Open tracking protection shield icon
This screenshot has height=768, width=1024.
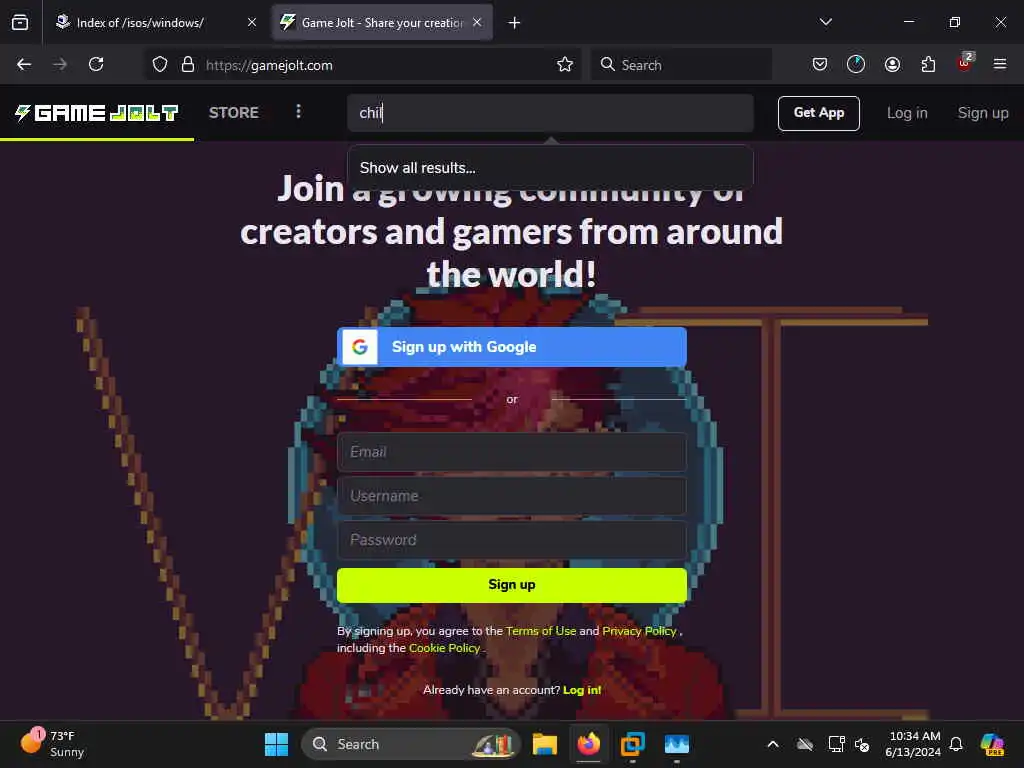[160, 65]
